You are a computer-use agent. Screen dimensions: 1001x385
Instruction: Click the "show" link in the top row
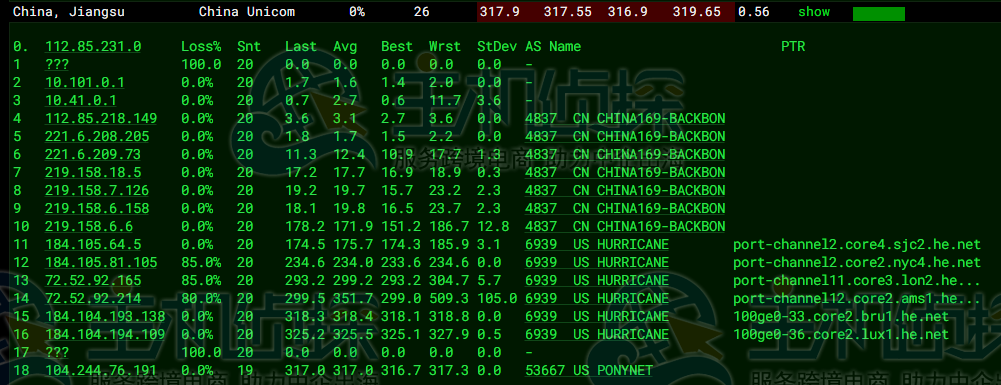click(814, 12)
